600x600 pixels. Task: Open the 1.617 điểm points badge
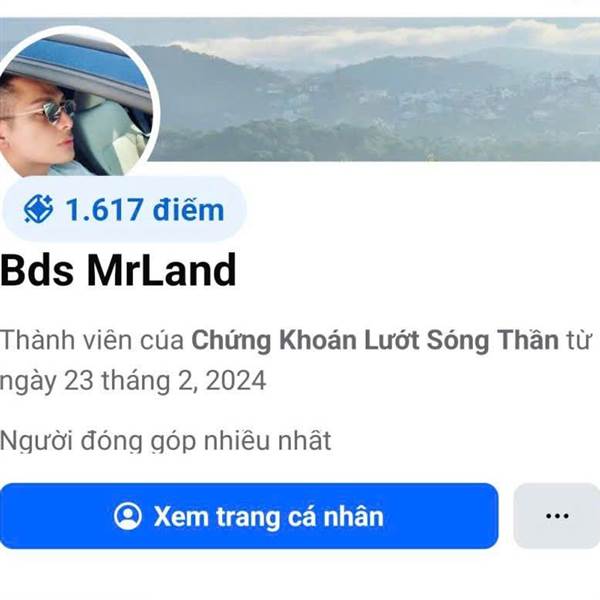pyautogui.click(x=124, y=209)
